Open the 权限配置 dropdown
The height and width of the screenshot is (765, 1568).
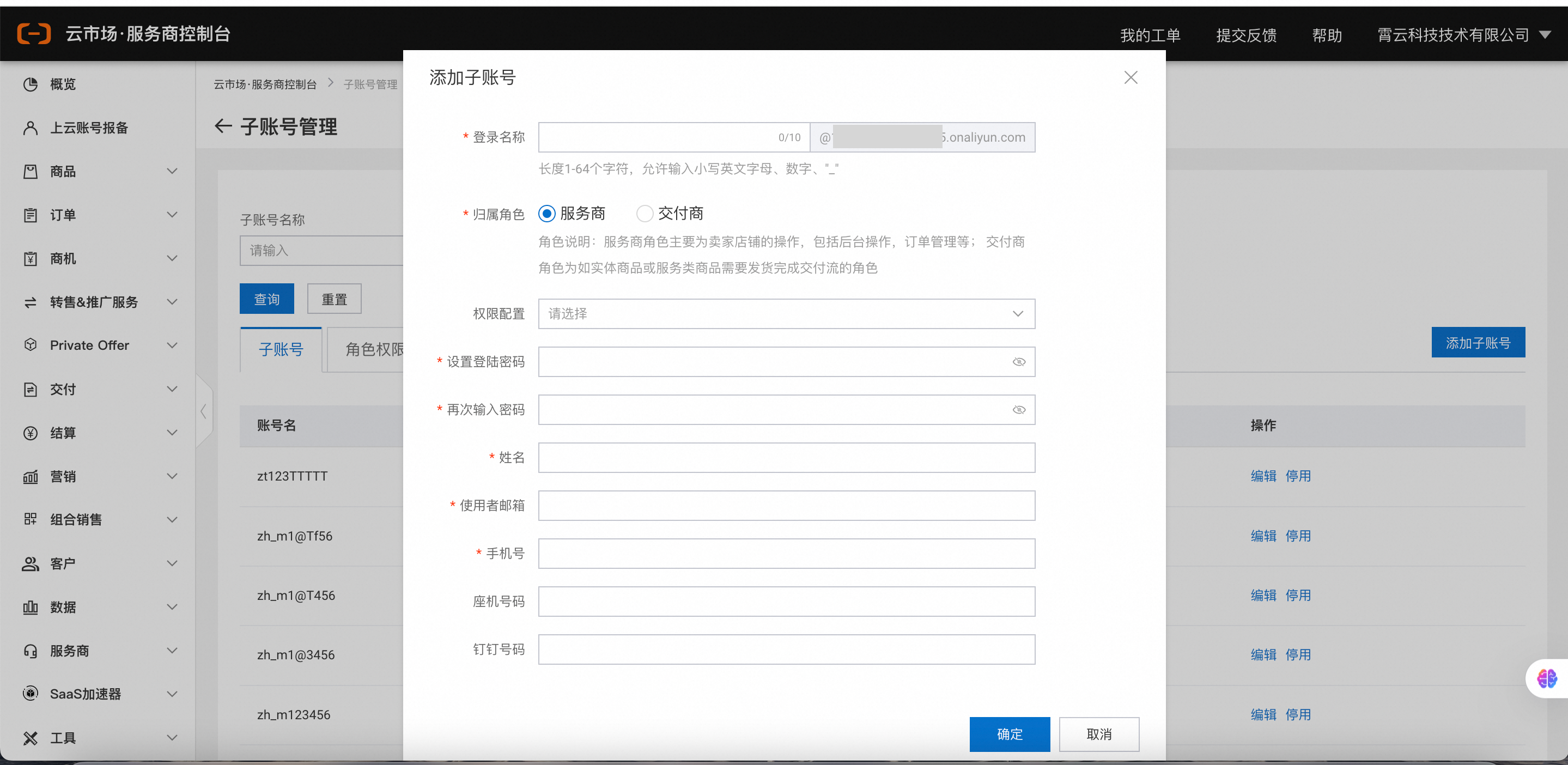click(x=786, y=313)
